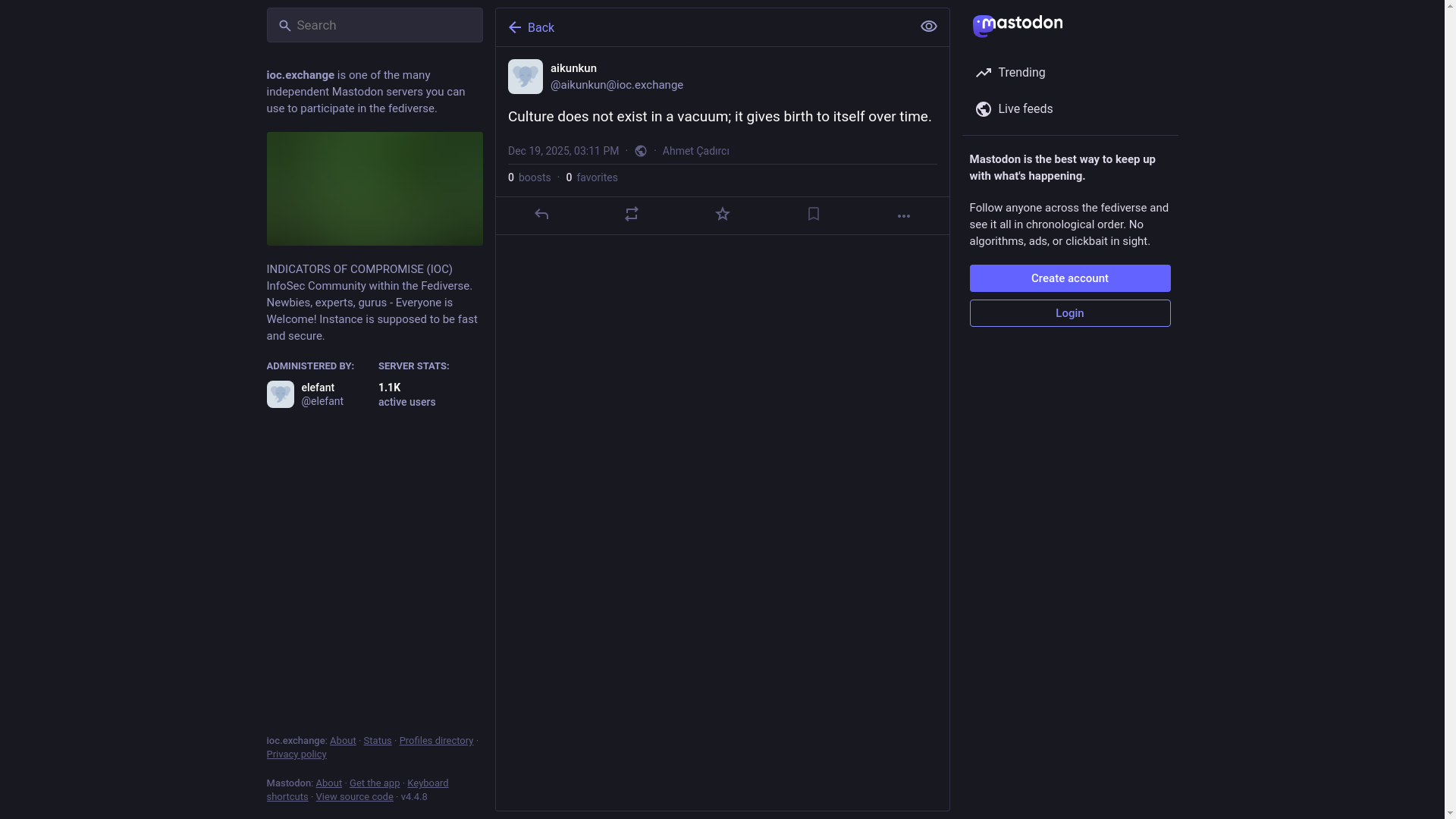Boost the post with the retweet icon

pos(632,215)
